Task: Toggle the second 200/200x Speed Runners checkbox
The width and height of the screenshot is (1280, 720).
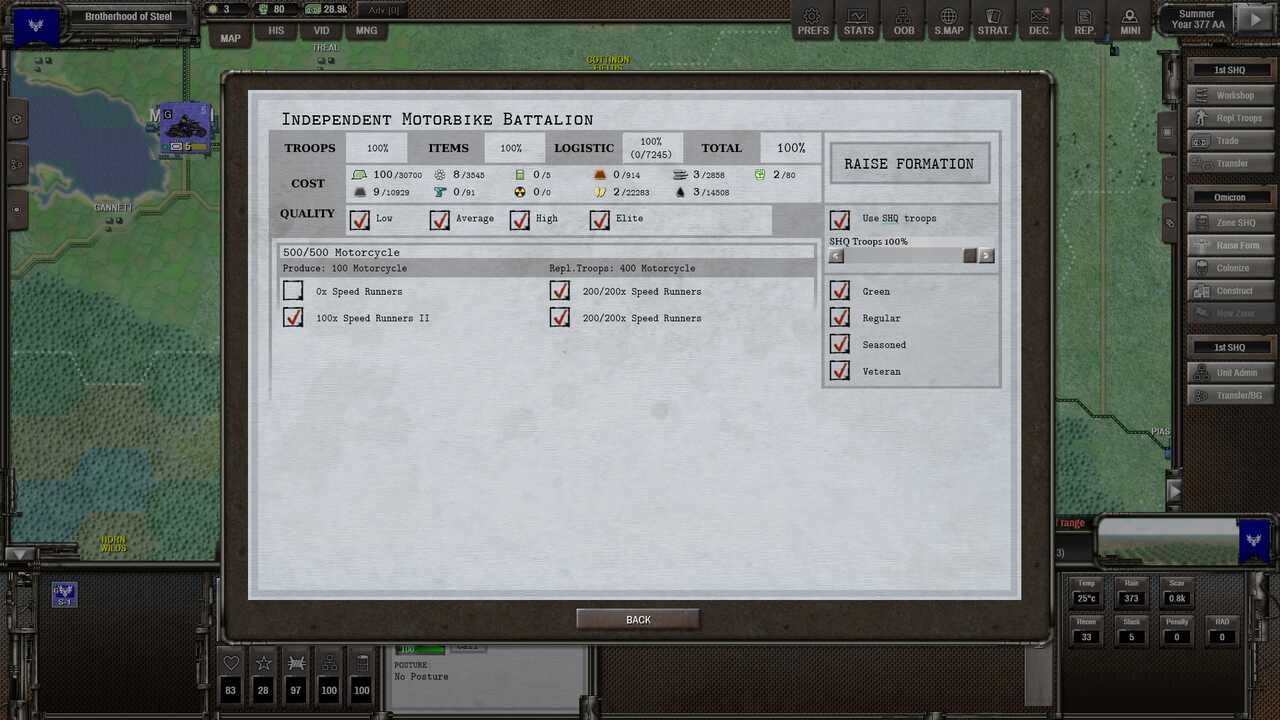Action: 560,318
